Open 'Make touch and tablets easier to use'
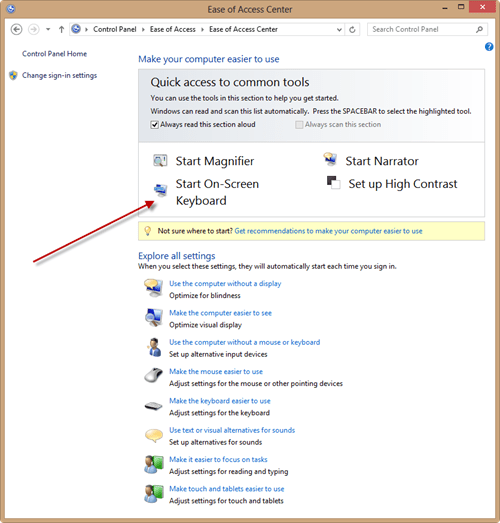 tap(226, 489)
